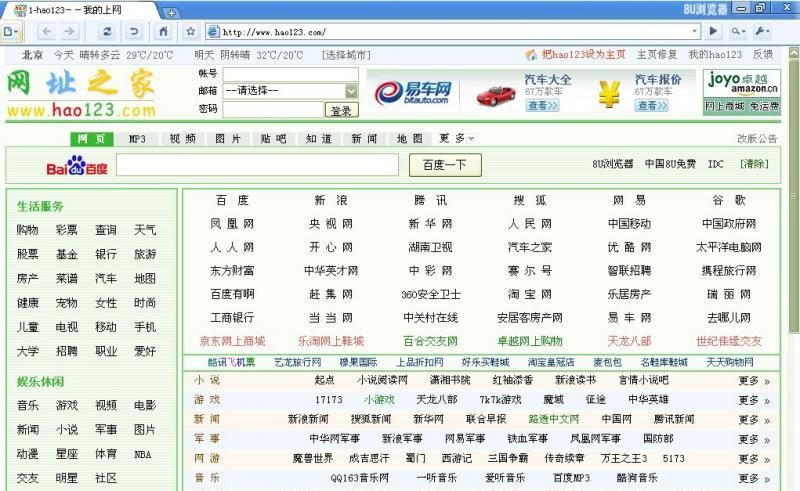The image size is (800, 491).
Task: Expand 更多 in the 网游 row
Action: click(x=754, y=459)
